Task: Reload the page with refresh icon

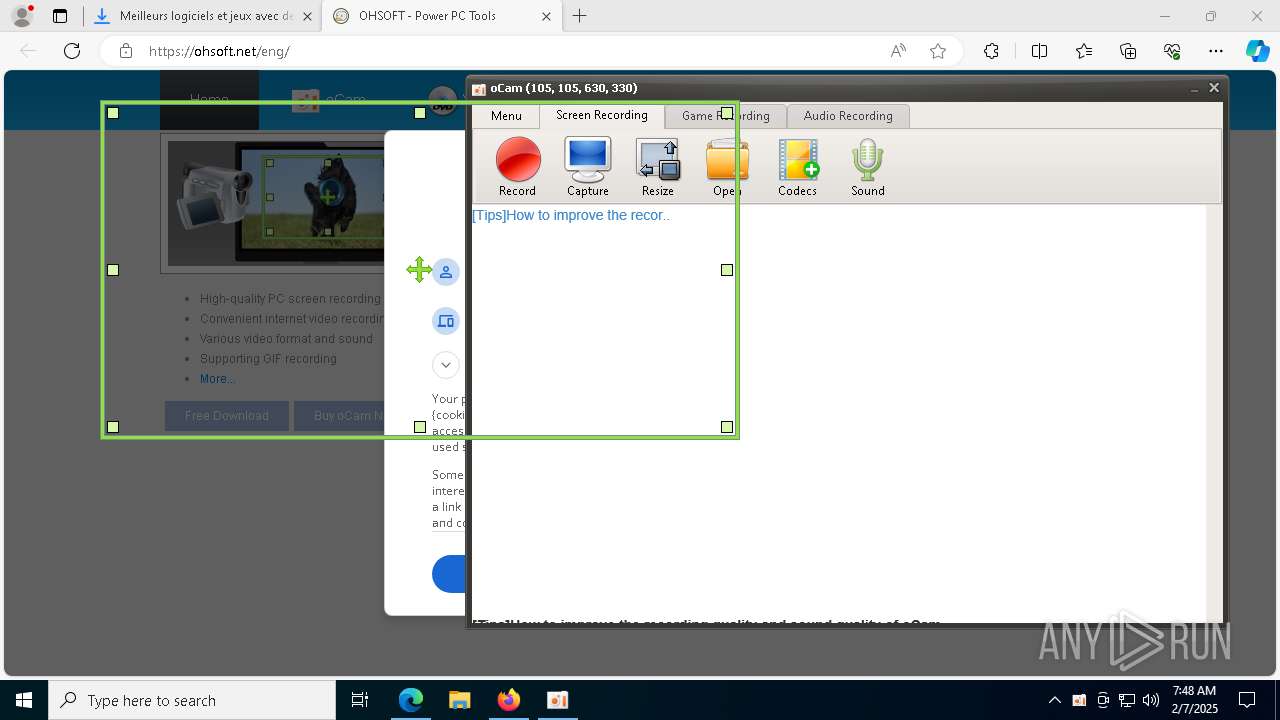Action: pyautogui.click(x=72, y=51)
